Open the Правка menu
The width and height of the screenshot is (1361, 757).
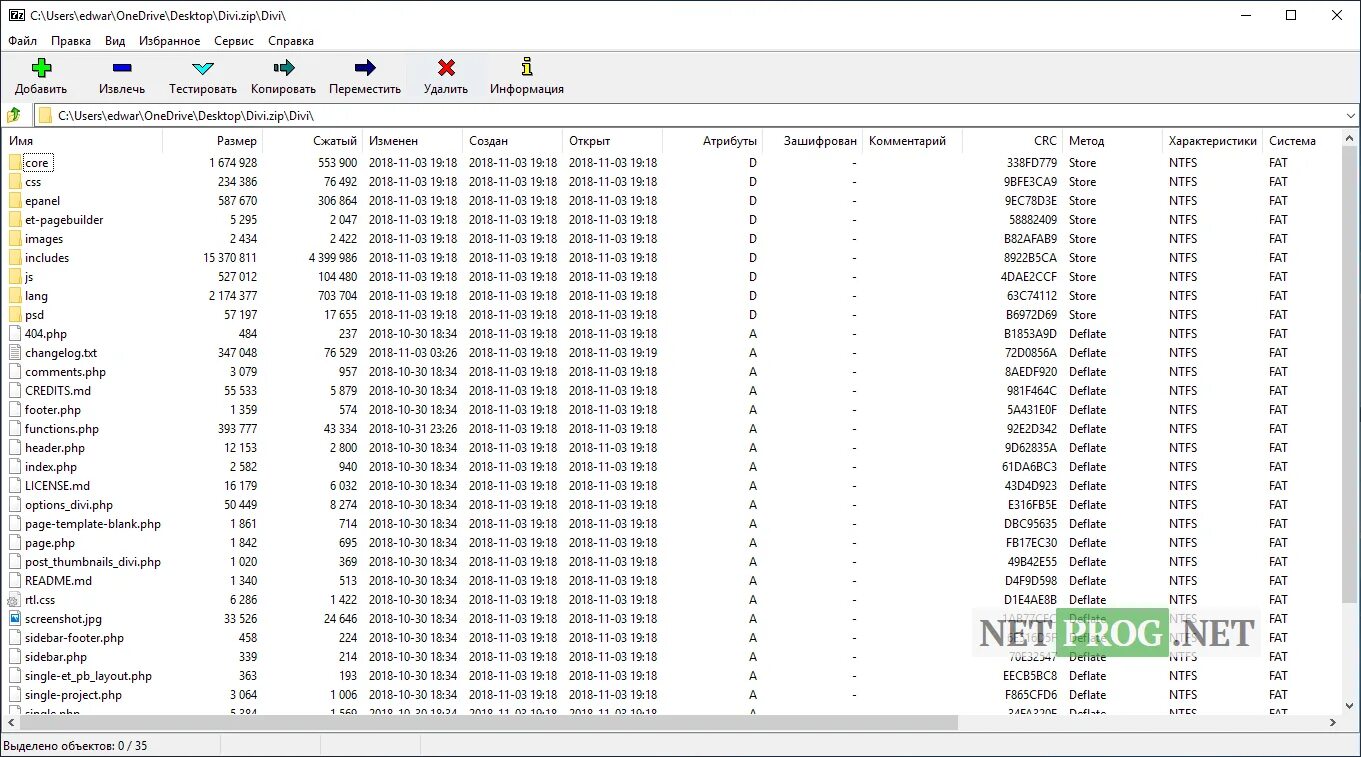point(71,41)
